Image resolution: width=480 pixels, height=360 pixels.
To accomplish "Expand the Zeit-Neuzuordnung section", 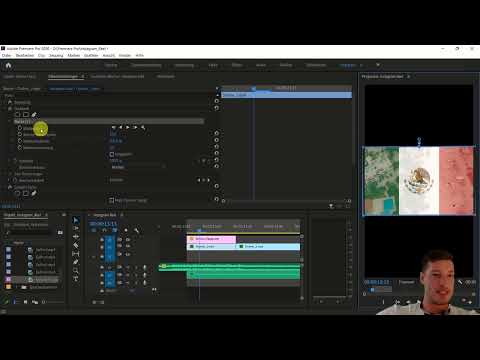I will [10, 174].
